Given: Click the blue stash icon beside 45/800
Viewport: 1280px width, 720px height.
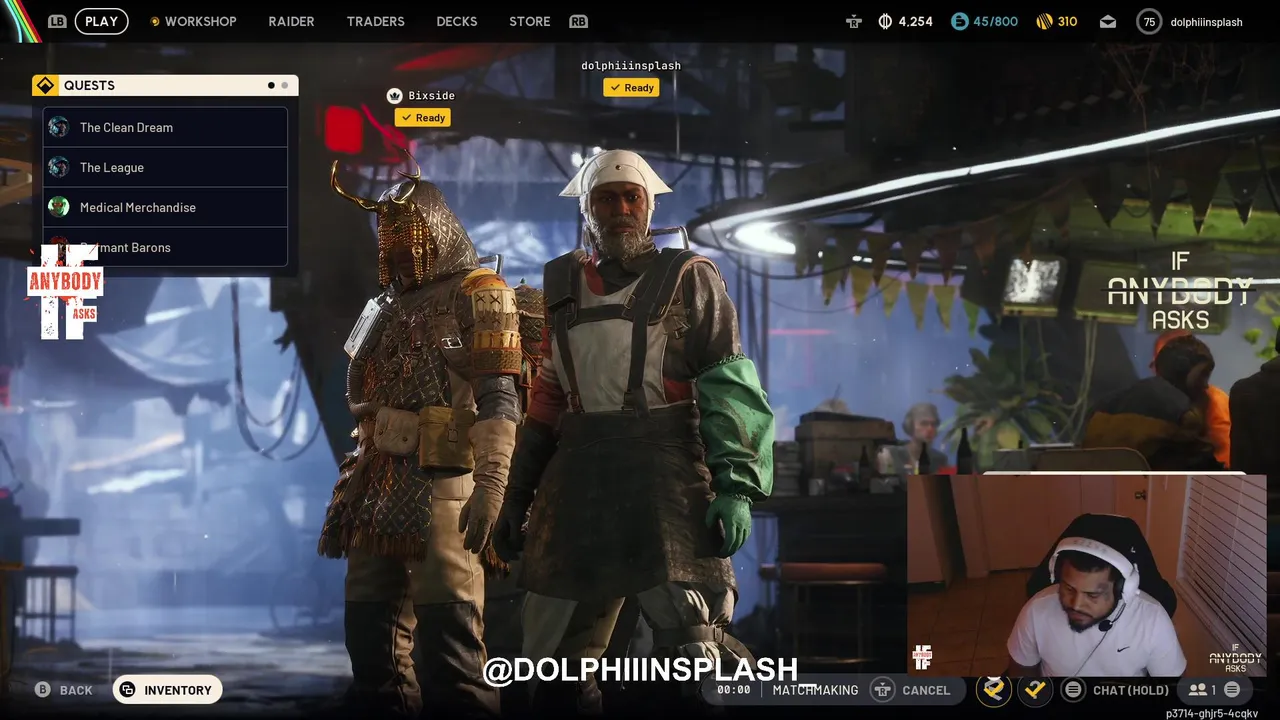Looking at the screenshot, I should click(959, 21).
